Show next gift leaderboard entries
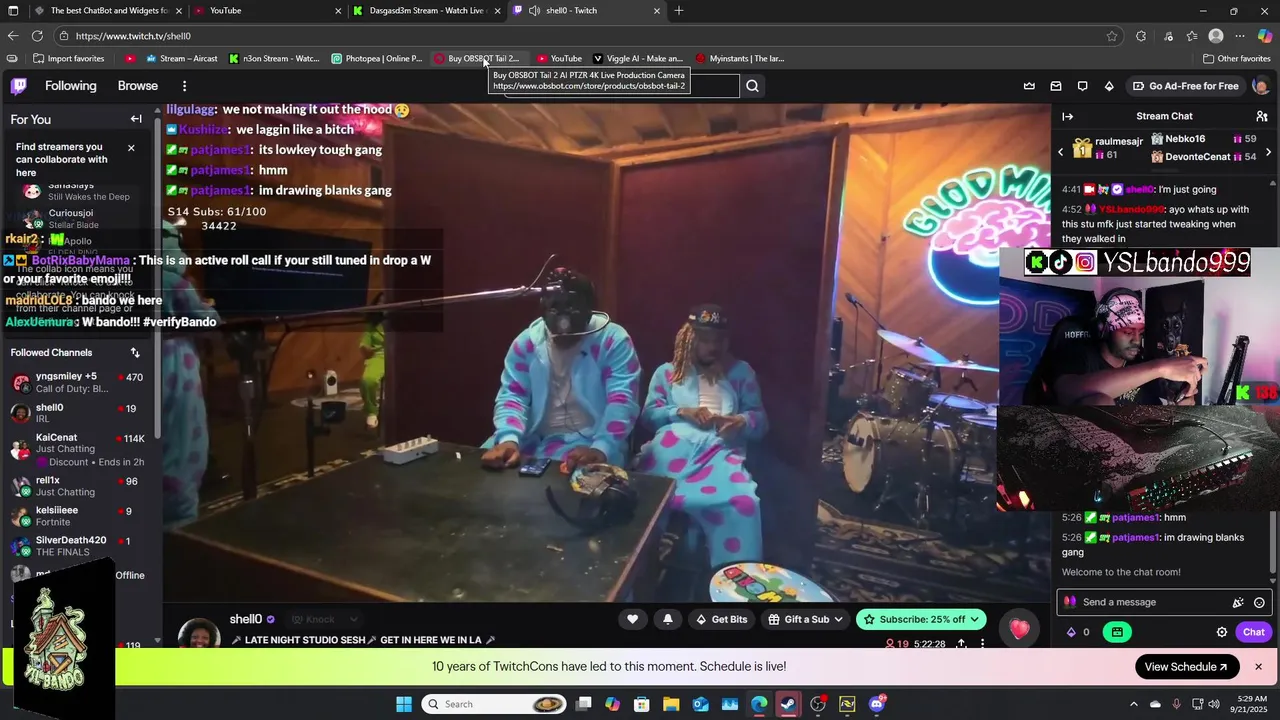Screen dimensions: 1280x720 [1268, 152]
